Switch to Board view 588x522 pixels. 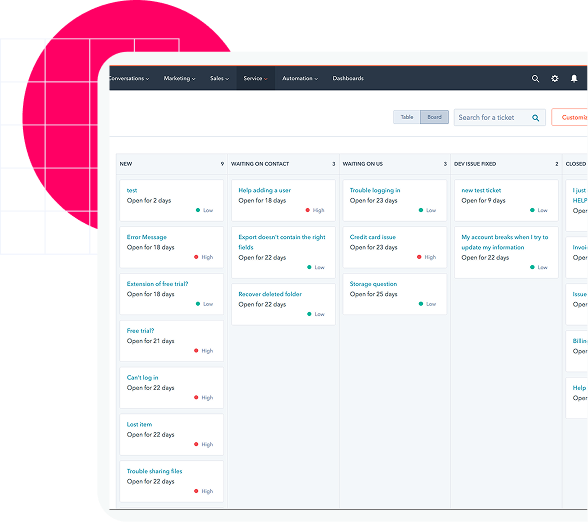tap(434, 117)
